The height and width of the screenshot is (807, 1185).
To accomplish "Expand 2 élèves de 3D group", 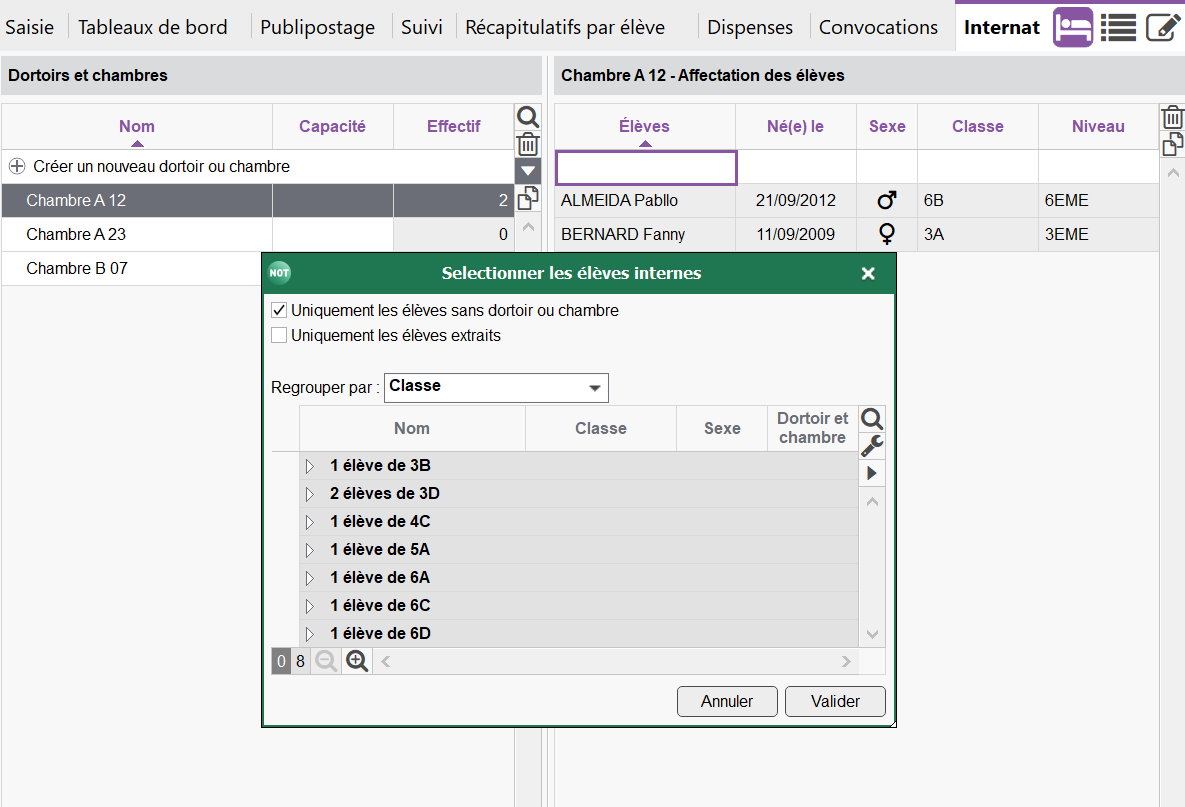I will pyautogui.click(x=309, y=494).
